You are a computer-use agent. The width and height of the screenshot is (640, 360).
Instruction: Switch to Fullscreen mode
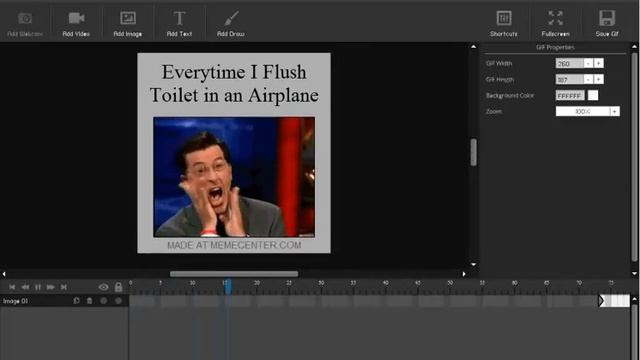click(x=555, y=24)
